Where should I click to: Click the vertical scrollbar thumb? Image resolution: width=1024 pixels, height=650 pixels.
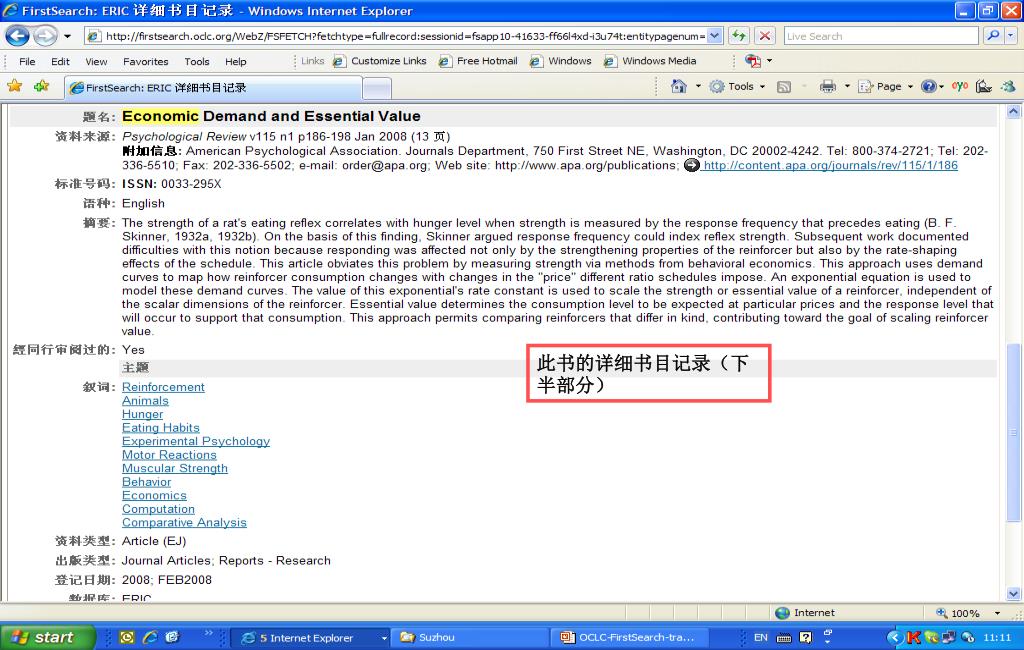(1014, 432)
